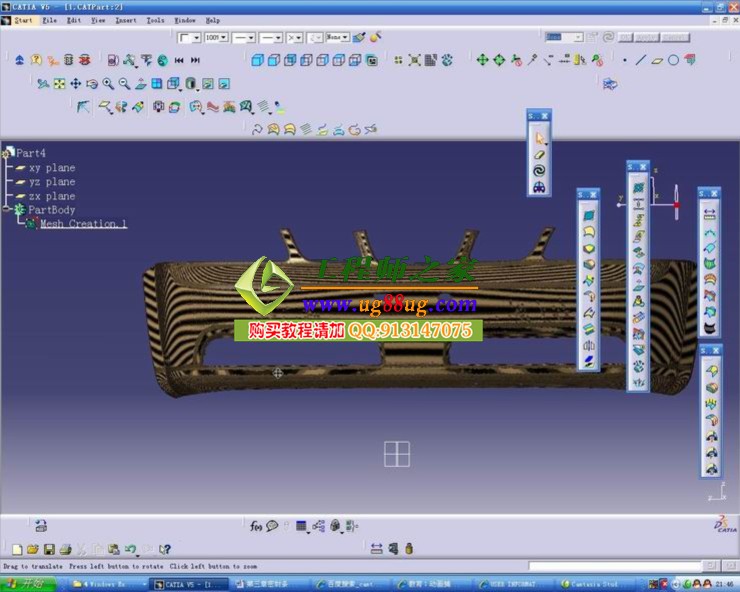The image size is (740, 592).
Task: Click the Print icon
Action: (66, 549)
